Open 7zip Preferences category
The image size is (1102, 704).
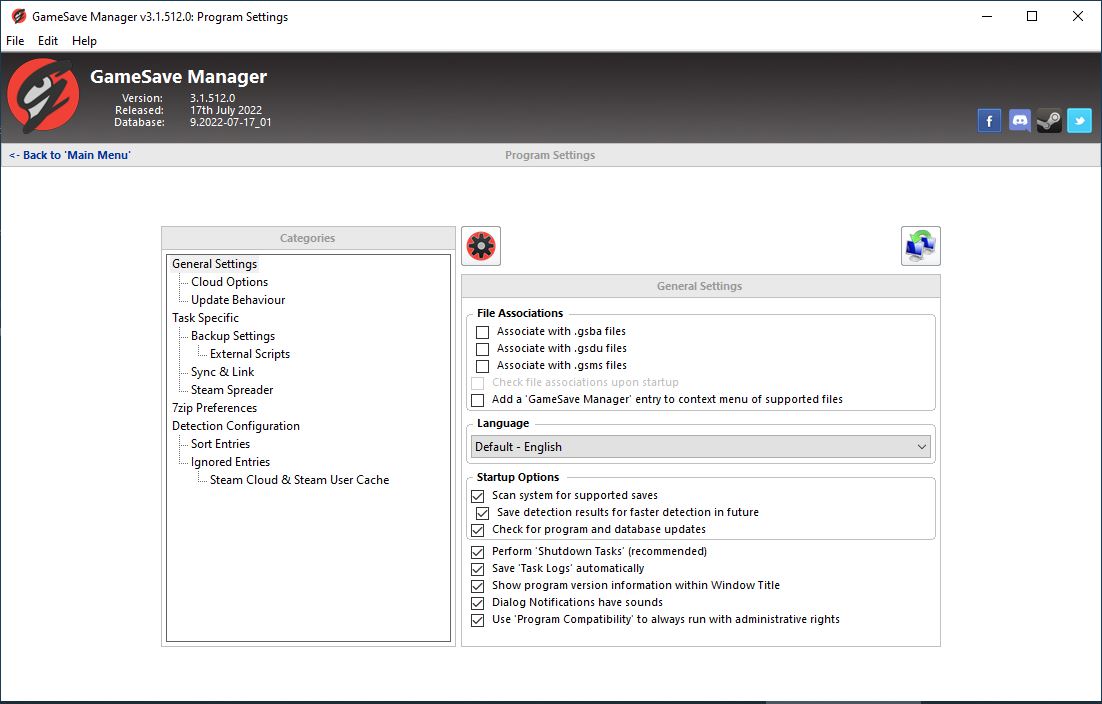(214, 408)
